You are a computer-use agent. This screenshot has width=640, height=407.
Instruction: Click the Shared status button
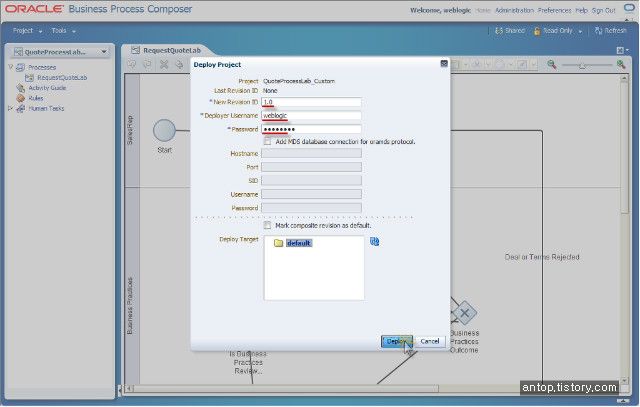pyautogui.click(x=510, y=31)
